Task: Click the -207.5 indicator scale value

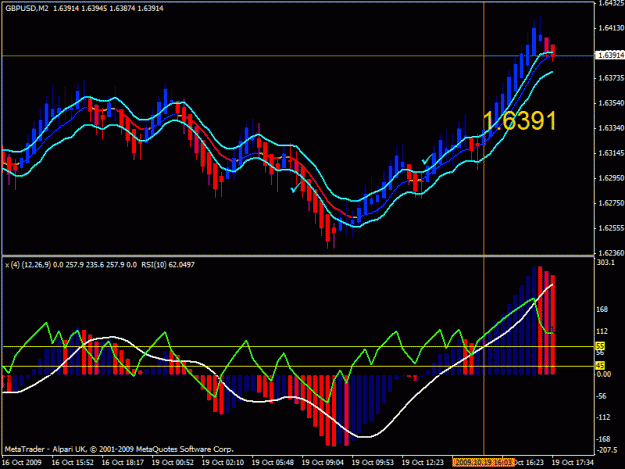Action: (607, 450)
